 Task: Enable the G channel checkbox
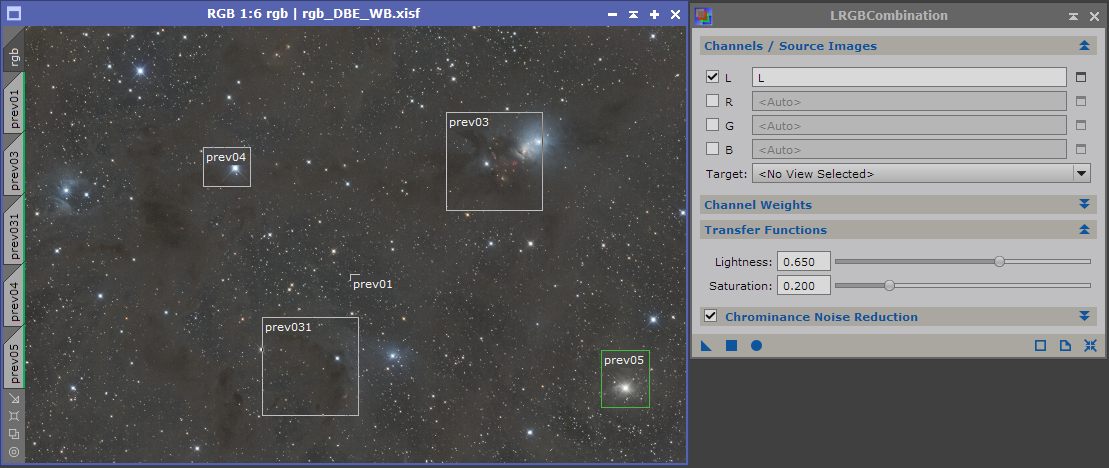coord(712,124)
